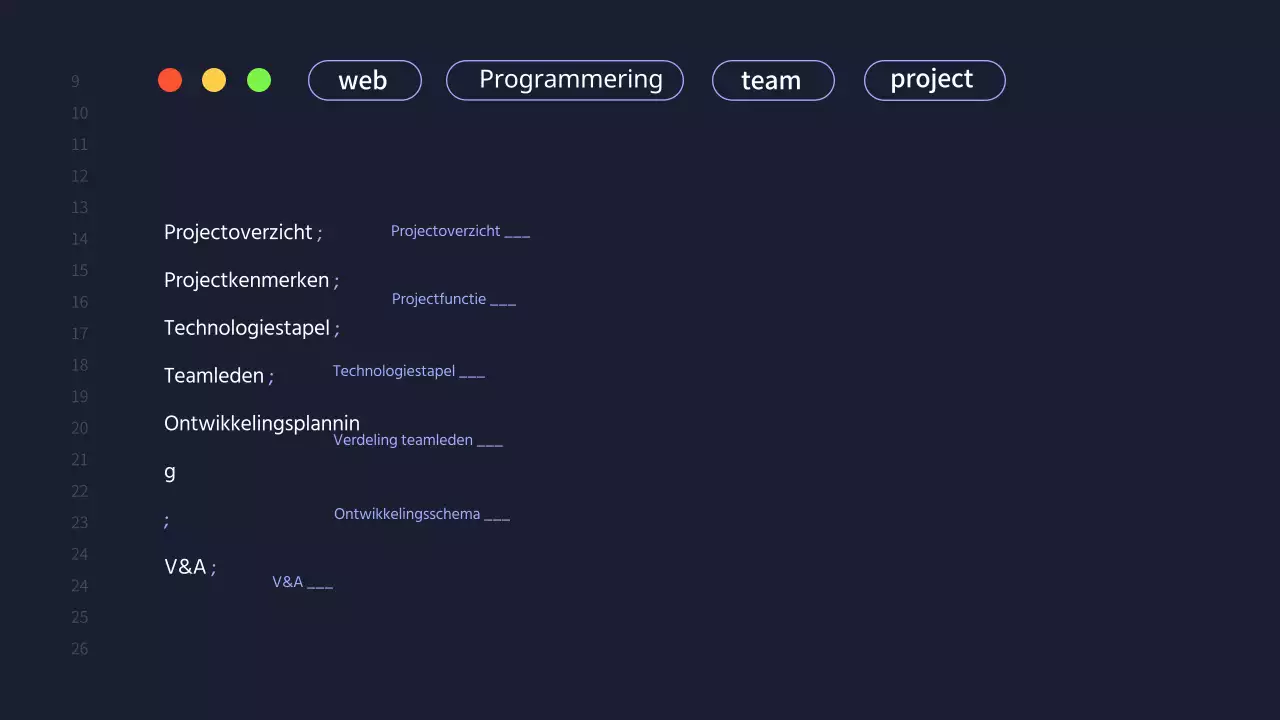Select the 'team' tag pill

772,80
